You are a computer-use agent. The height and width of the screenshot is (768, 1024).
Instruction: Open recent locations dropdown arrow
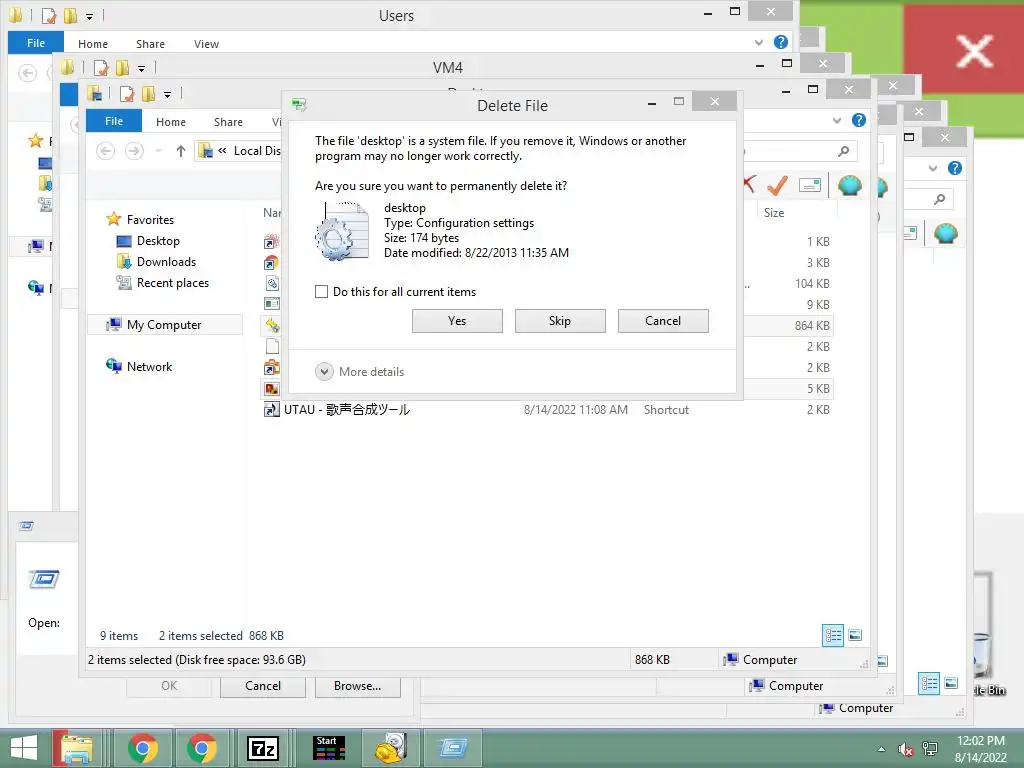[x=159, y=152]
